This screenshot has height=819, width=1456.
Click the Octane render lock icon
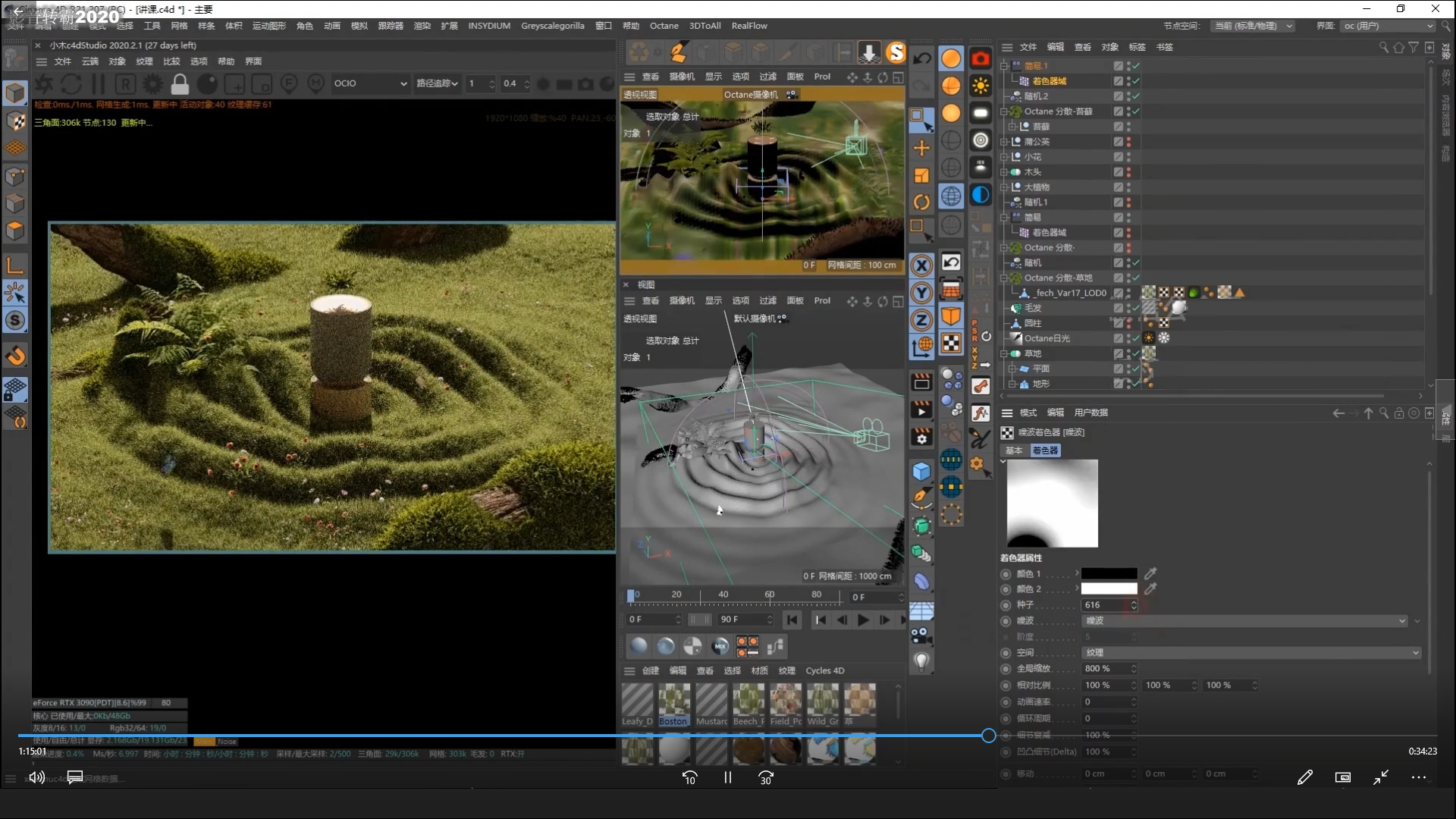[x=180, y=83]
